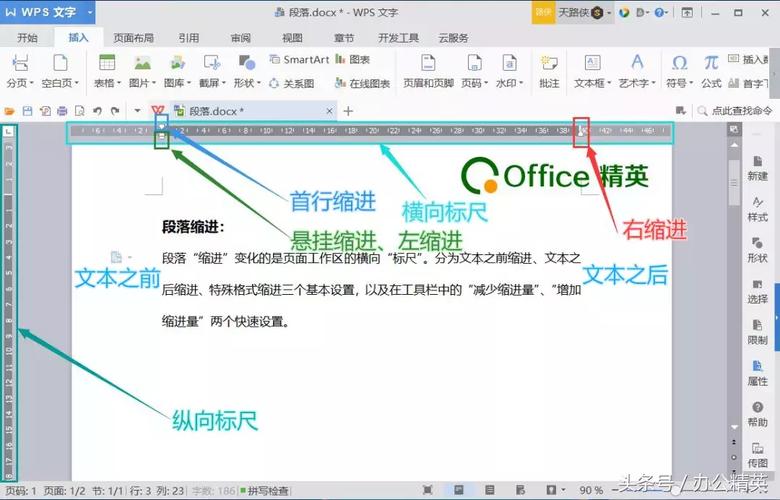
Task: Insert a 文本框 text box
Action: coord(592,71)
